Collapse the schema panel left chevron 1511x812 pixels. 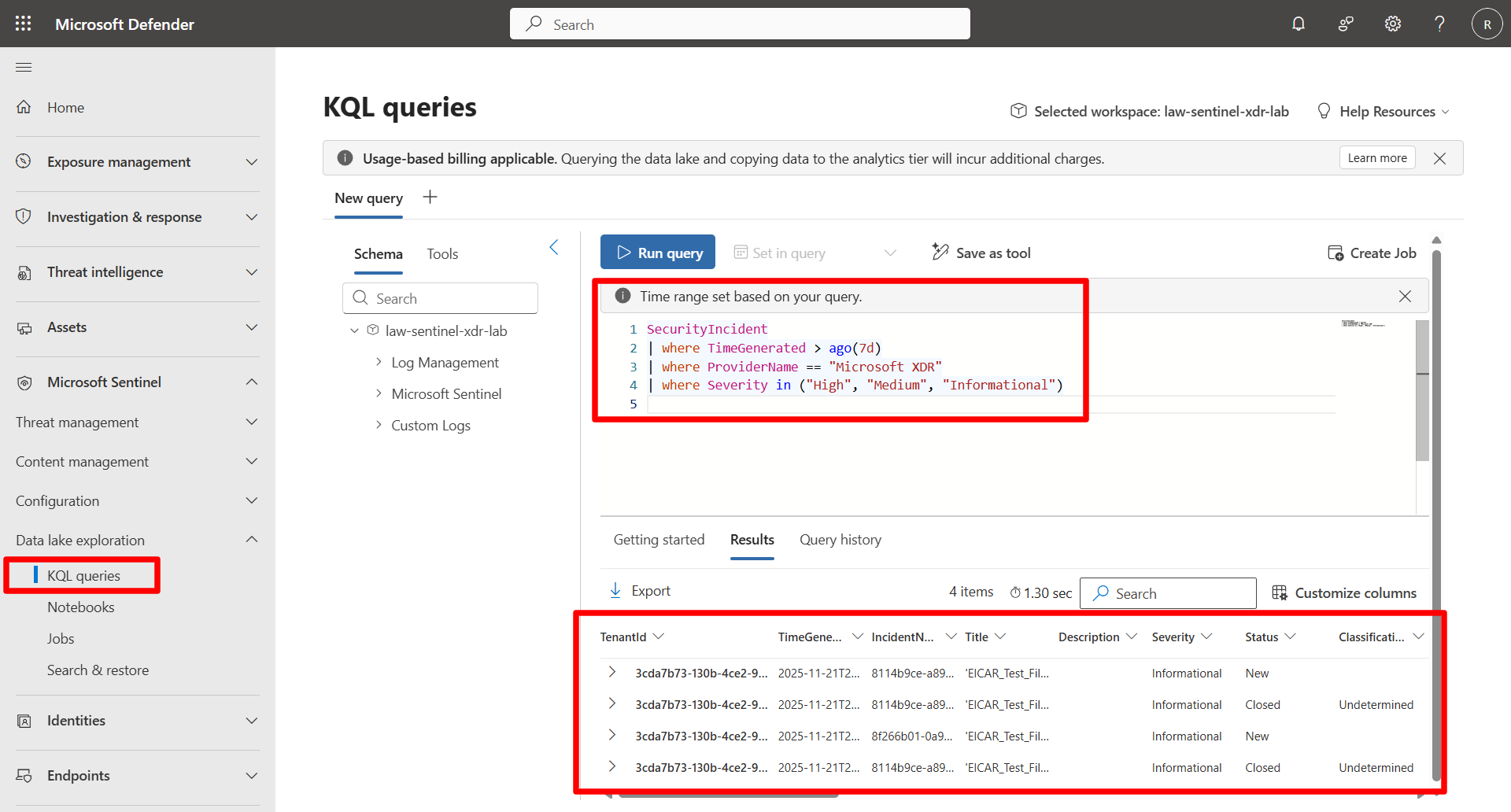pyautogui.click(x=554, y=247)
